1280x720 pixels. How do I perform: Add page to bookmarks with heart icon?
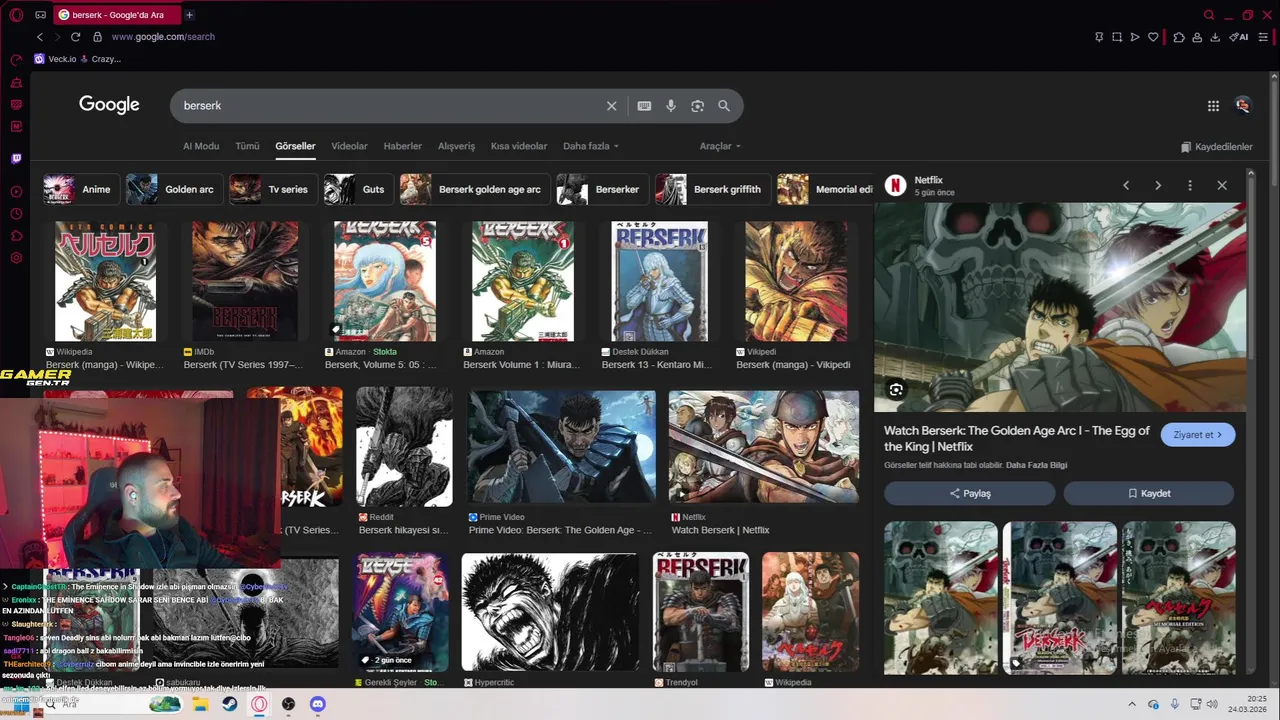[x=1153, y=37]
